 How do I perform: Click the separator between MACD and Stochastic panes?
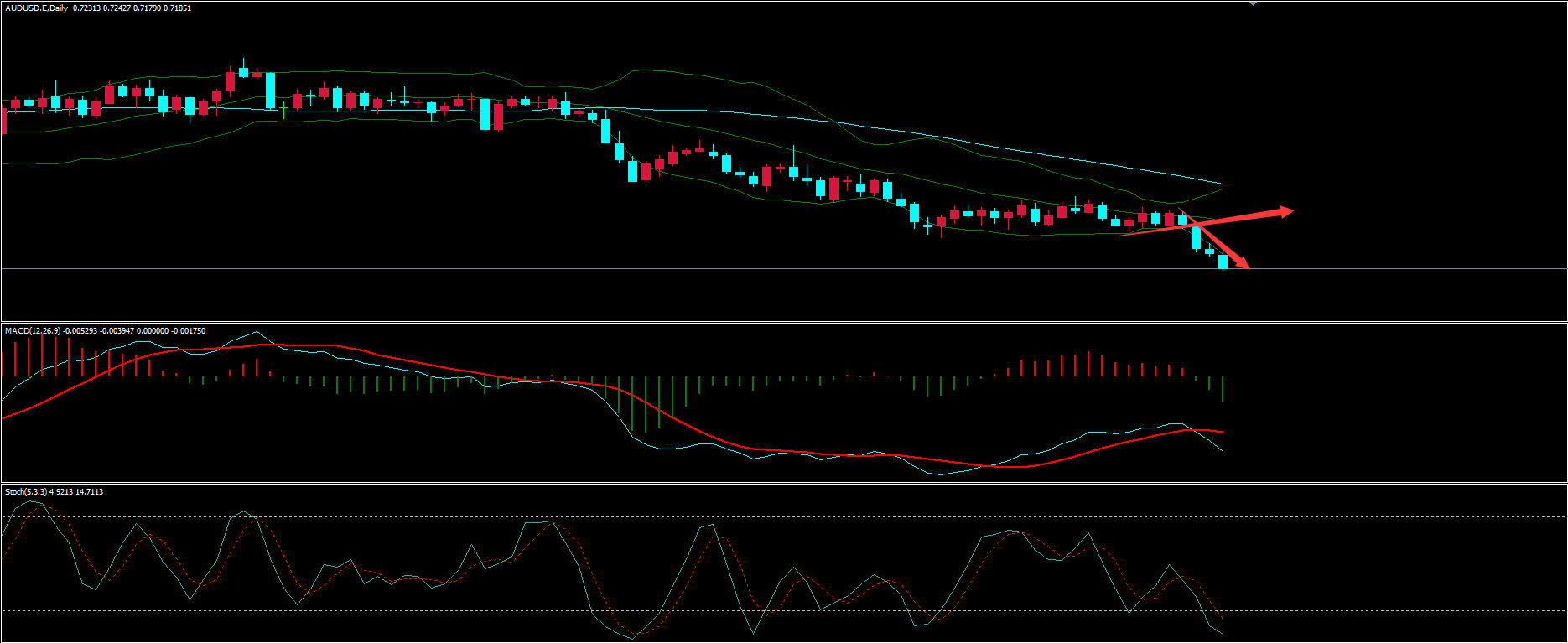[x=784, y=483]
